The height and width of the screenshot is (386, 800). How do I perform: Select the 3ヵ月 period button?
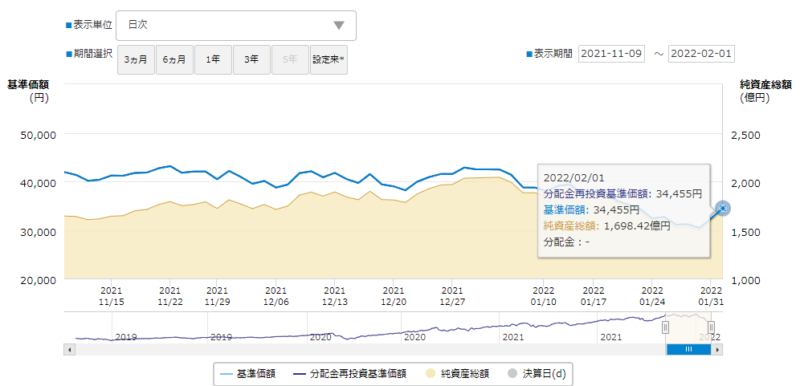[136, 60]
